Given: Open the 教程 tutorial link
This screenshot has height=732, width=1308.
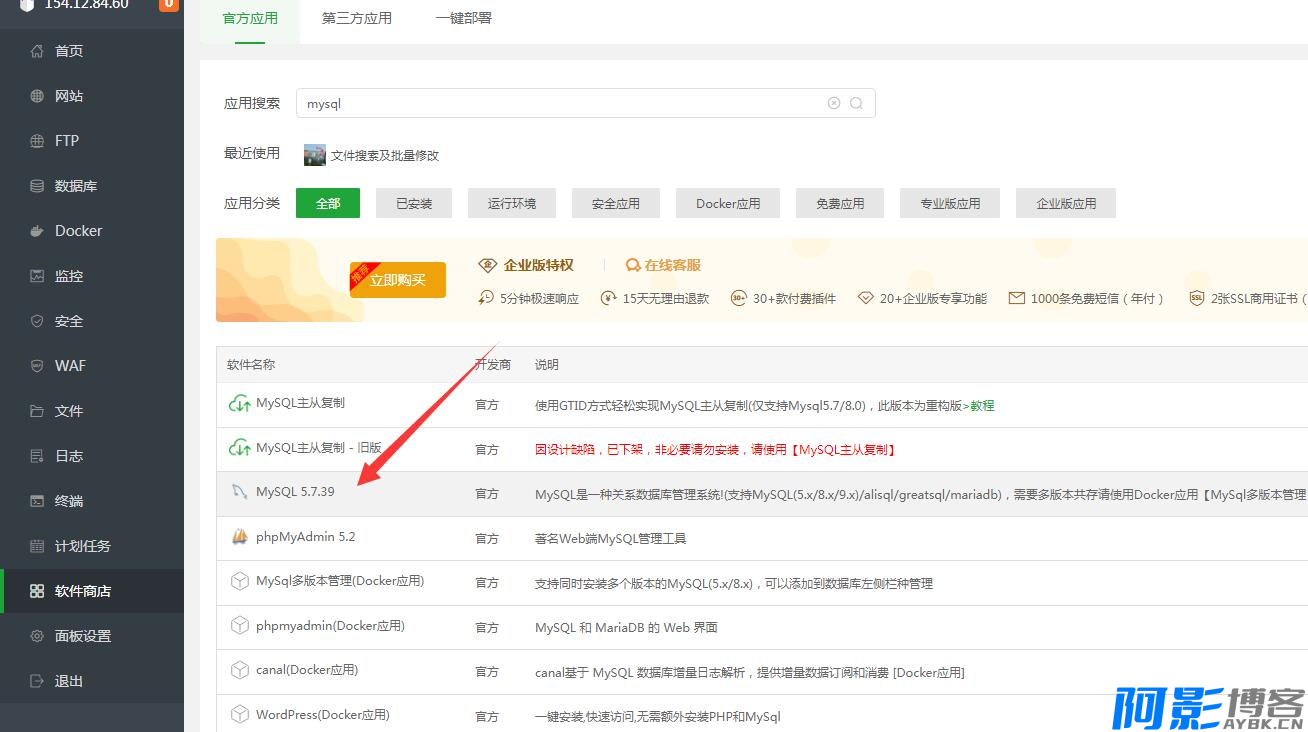Looking at the screenshot, I should point(982,406).
